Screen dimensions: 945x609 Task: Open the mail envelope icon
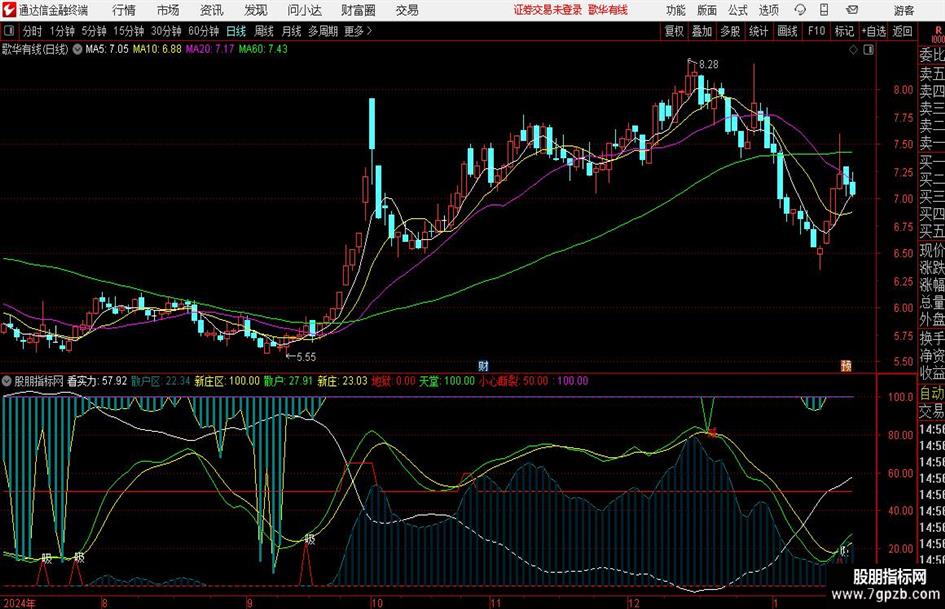point(852,10)
